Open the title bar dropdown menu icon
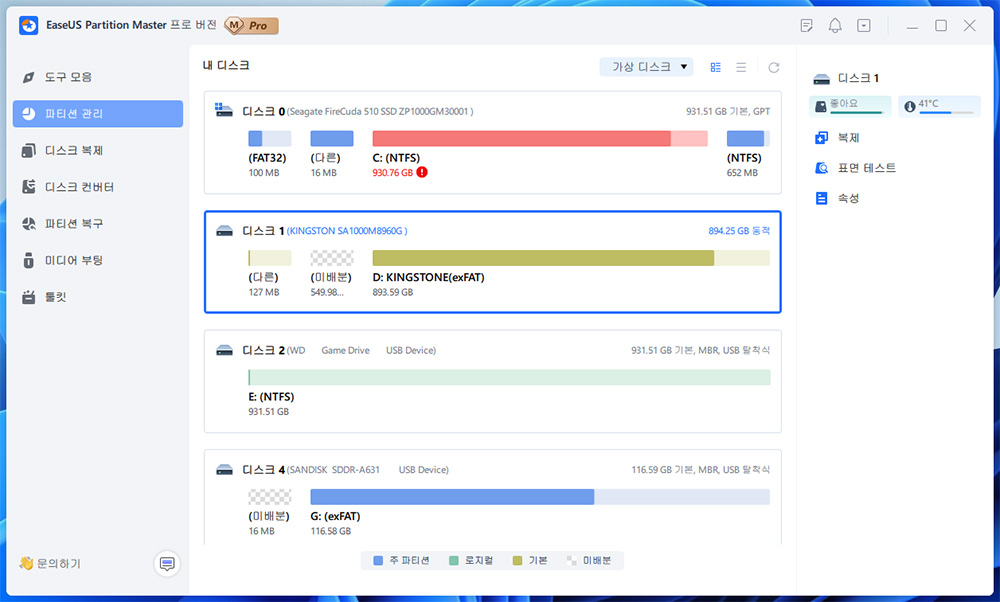Viewport: 1000px width, 602px height. coord(864,26)
